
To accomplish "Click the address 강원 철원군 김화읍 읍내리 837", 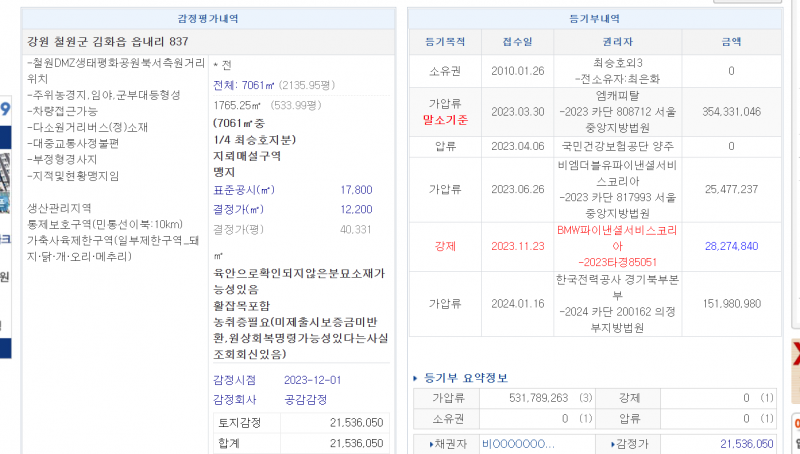I will pos(108,42).
